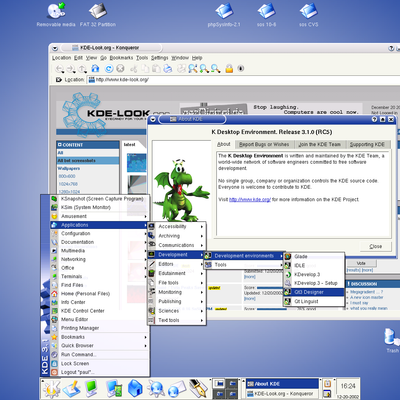Open the Bookmarks menu in Konqueror menubar
Screen dimensions: 400x400
(x=121, y=58)
